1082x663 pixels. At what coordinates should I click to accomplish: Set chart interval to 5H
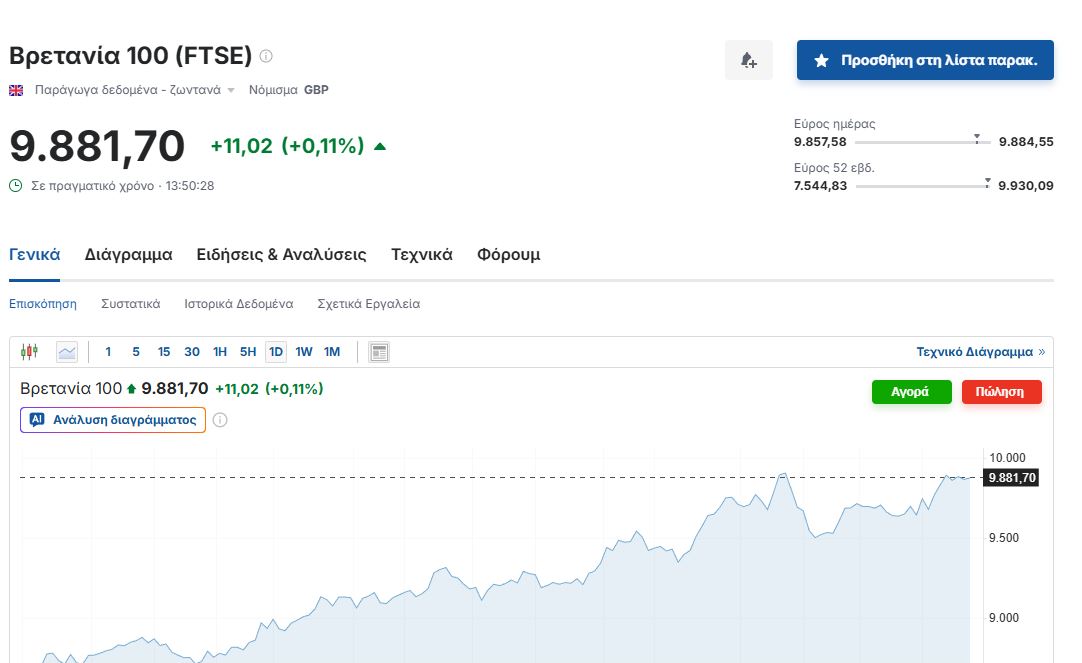248,351
